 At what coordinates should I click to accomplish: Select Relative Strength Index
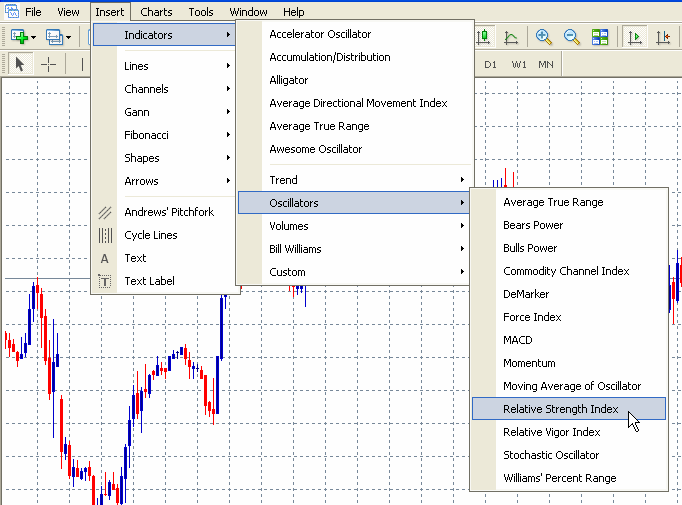(569, 409)
